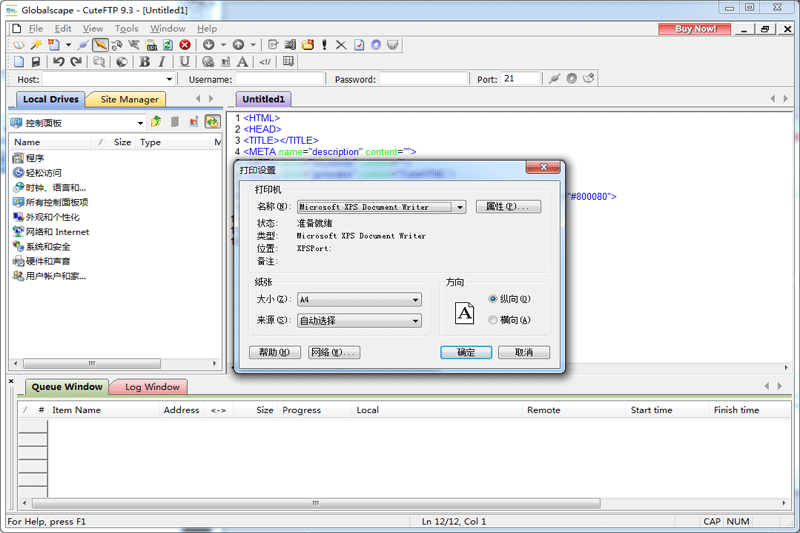Image resolution: width=800 pixels, height=533 pixels.
Task: Click the red Stop transfer icon
Action: coord(185,45)
